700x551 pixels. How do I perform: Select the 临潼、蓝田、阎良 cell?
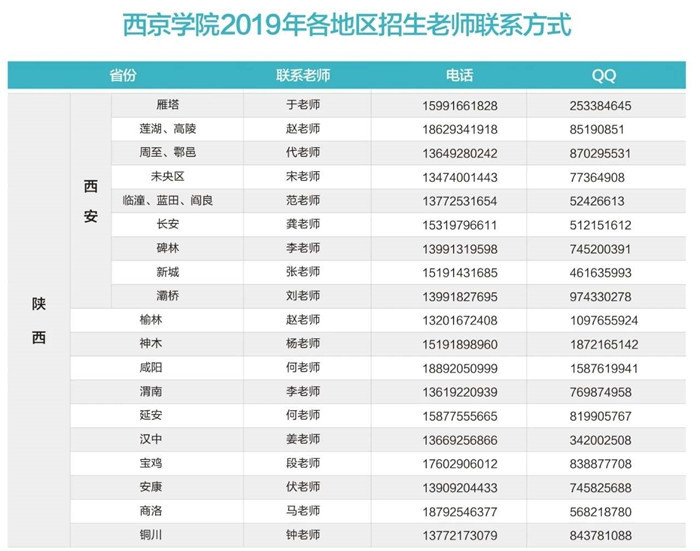(x=167, y=201)
